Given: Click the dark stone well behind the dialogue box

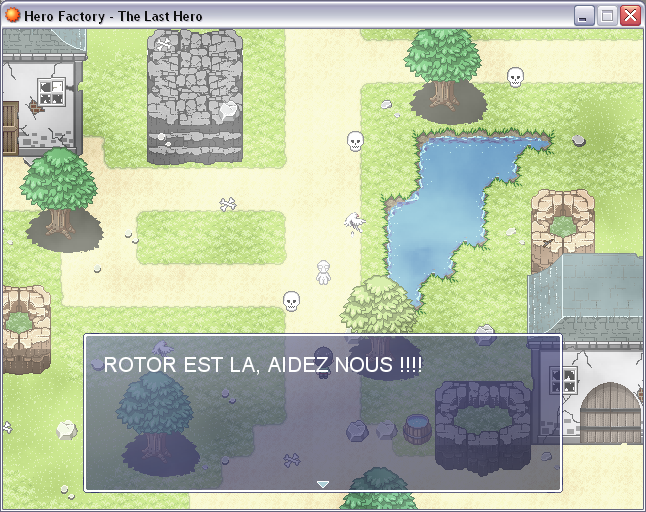Looking at the screenshot, I should pos(482,428).
